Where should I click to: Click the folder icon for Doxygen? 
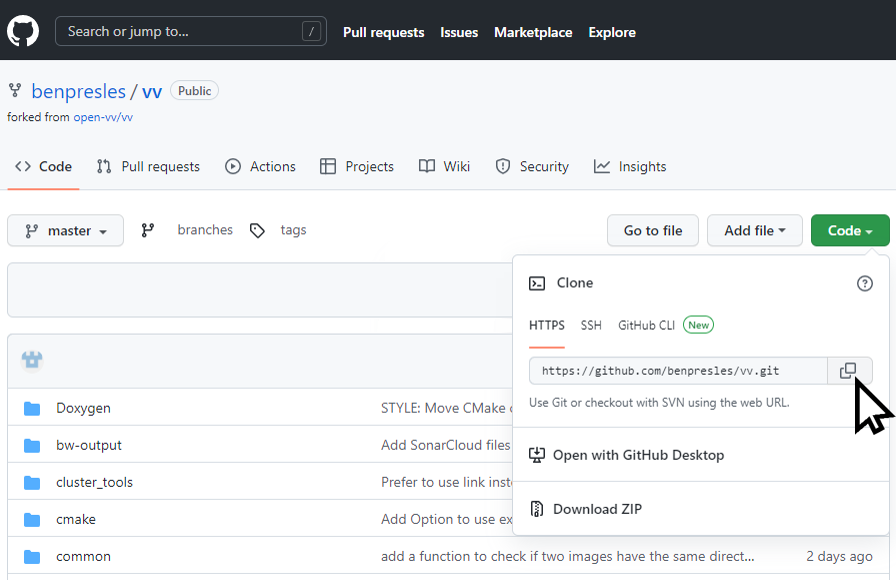click(x=32, y=409)
